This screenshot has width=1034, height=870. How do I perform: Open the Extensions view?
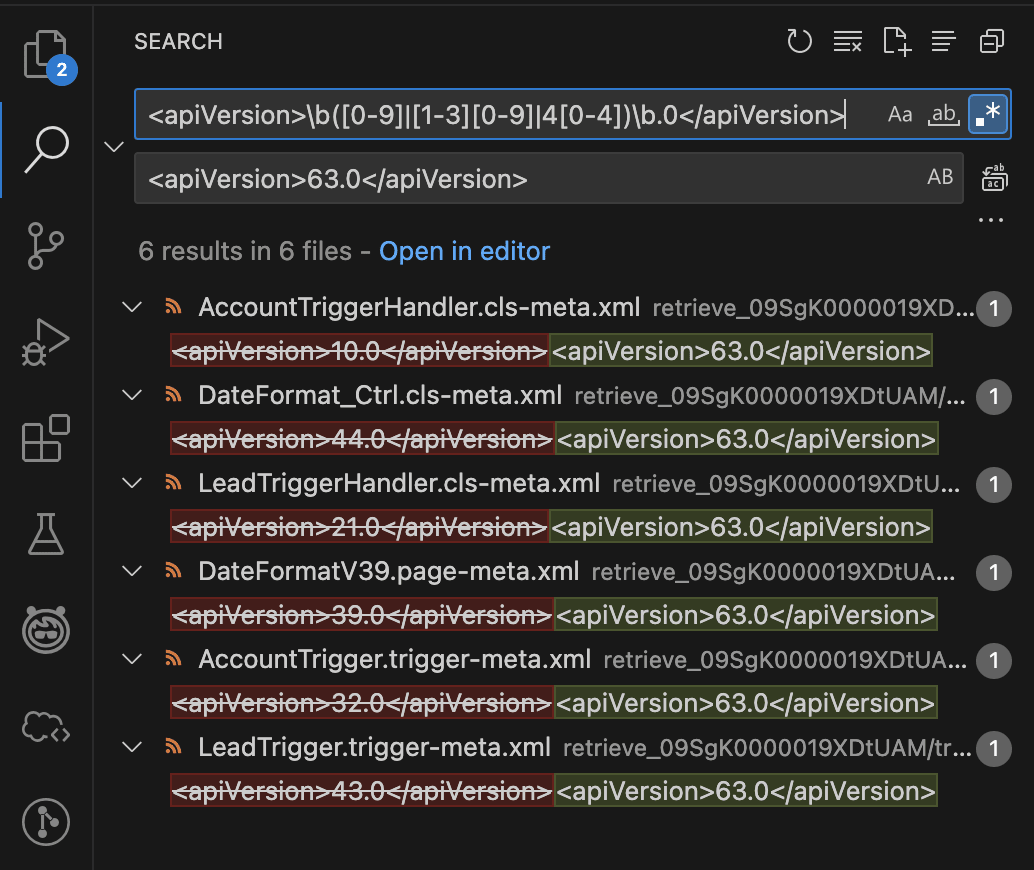[45, 438]
